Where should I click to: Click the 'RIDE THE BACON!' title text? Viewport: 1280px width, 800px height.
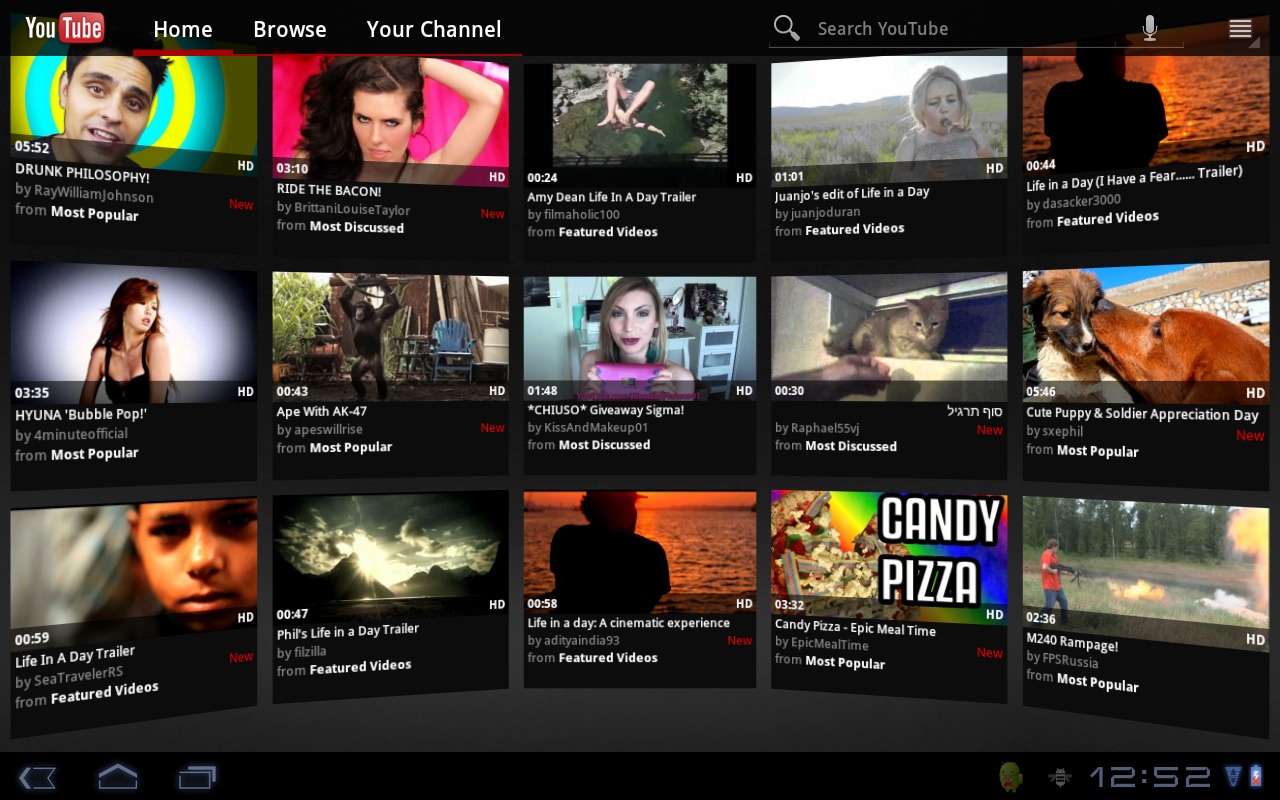tap(329, 190)
